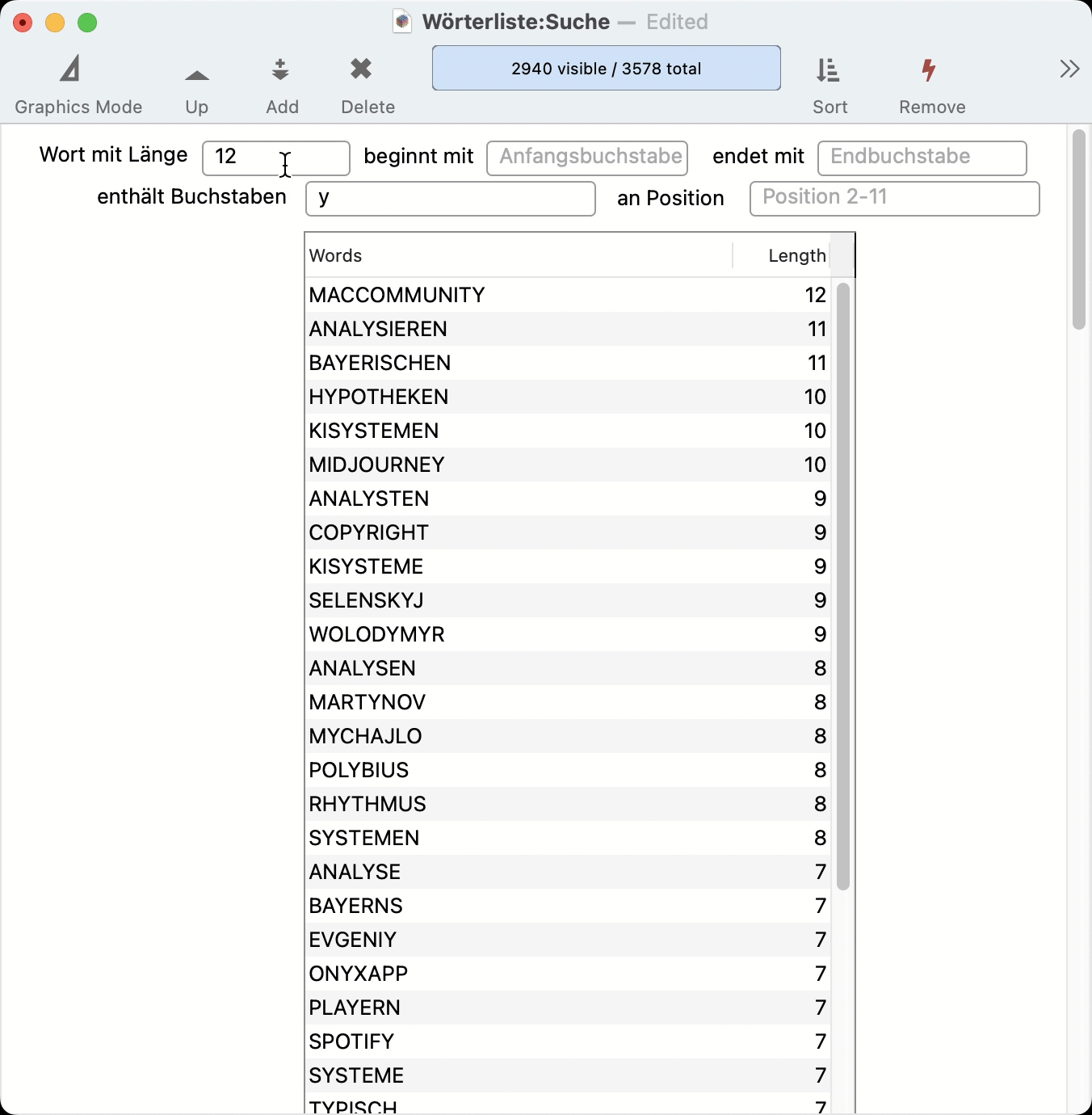Focus the Anfangsbuchstabe input field

tap(587, 158)
